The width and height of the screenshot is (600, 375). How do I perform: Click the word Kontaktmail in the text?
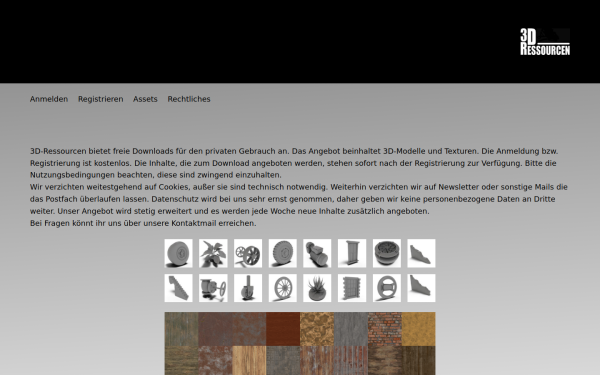pos(194,223)
